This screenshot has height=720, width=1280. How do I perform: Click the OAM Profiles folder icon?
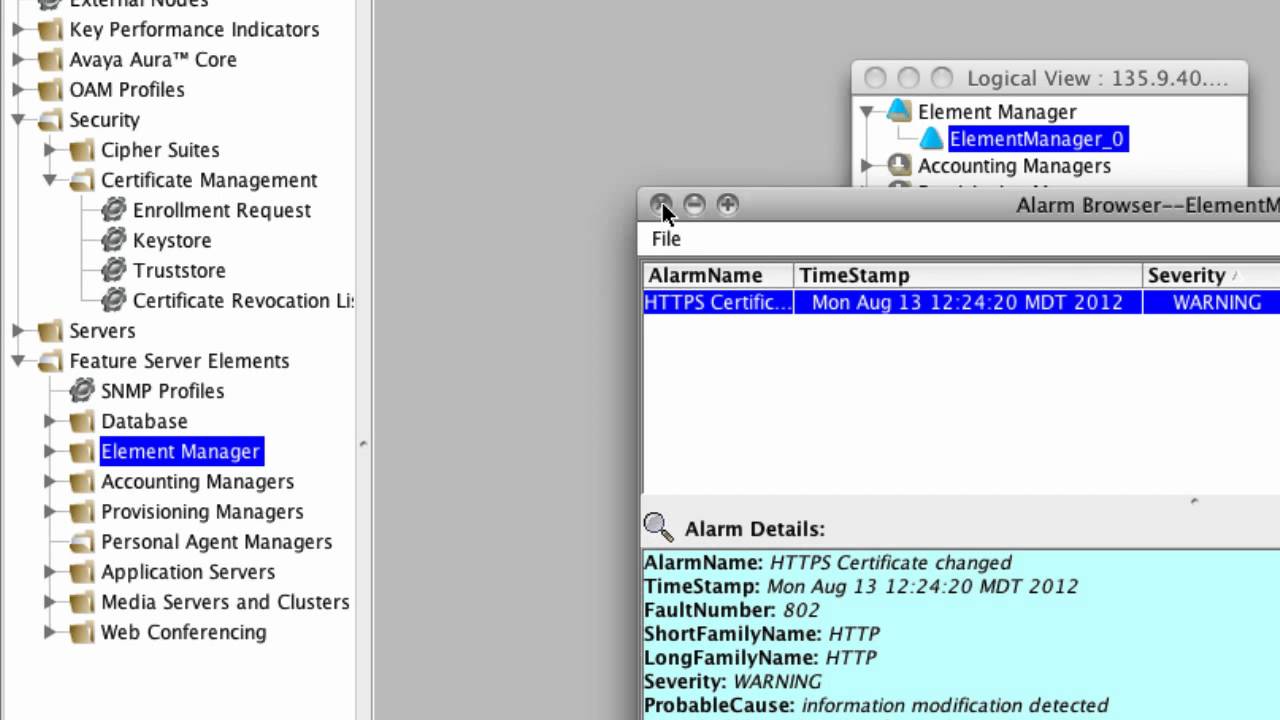coord(50,90)
